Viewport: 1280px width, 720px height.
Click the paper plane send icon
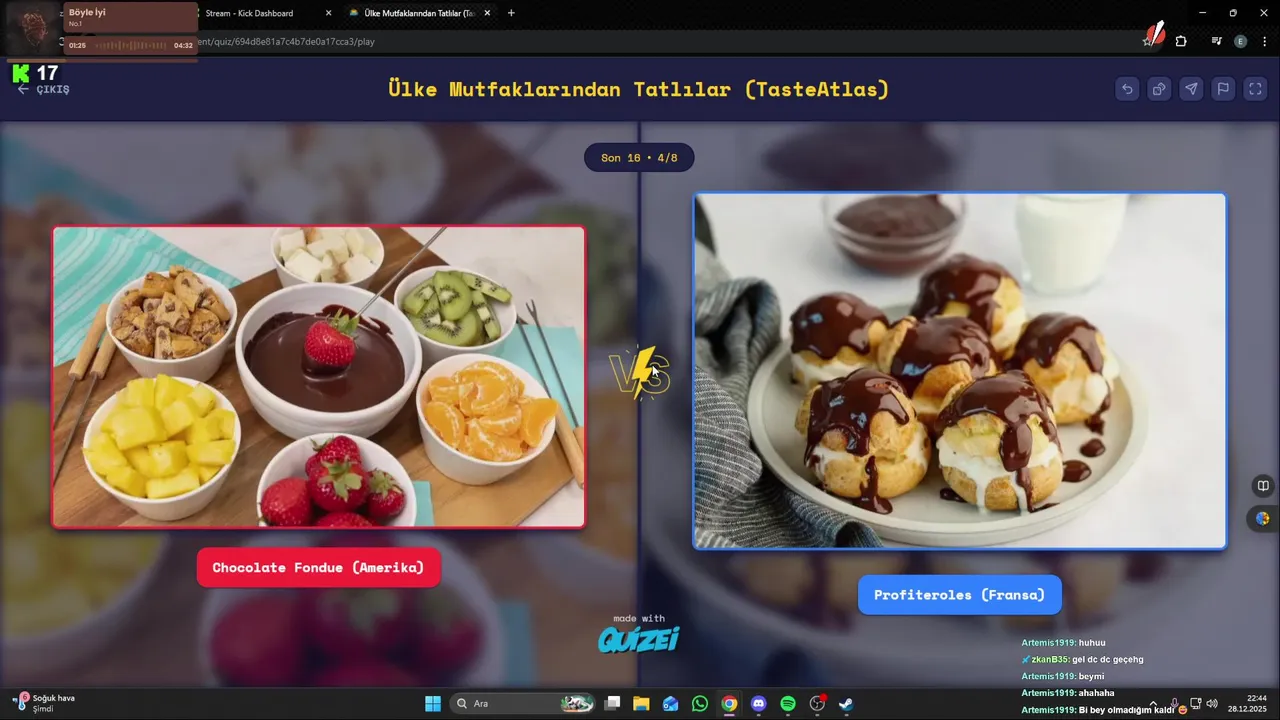click(1191, 89)
